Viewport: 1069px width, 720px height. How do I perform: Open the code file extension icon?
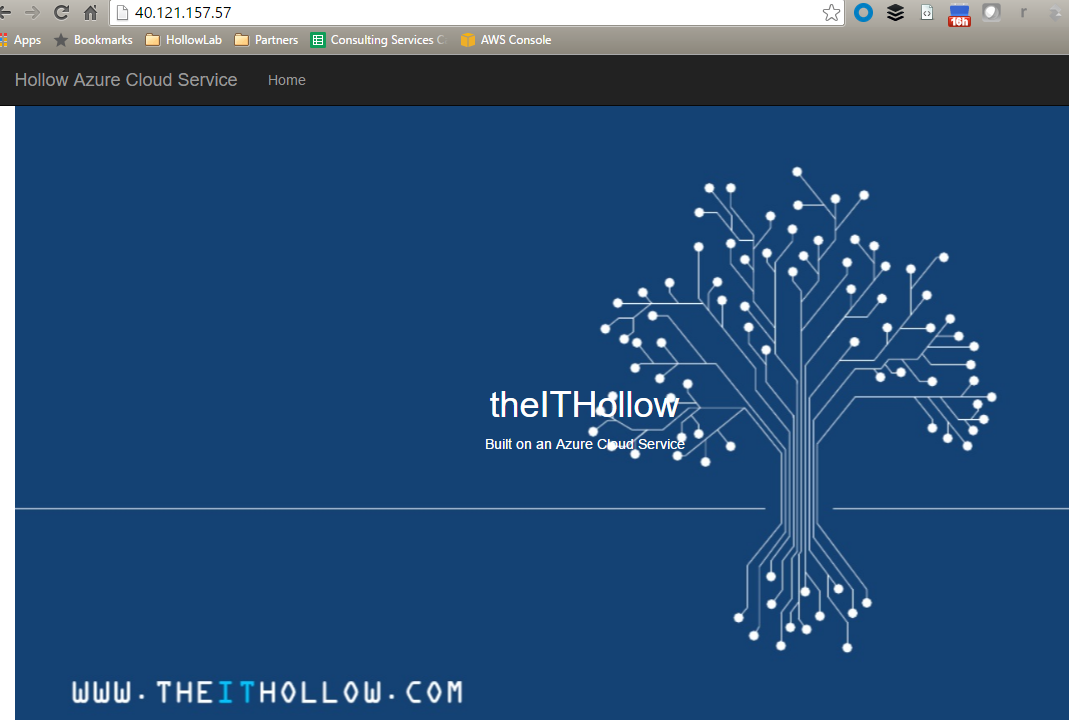pyautogui.click(x=927, y=12)
